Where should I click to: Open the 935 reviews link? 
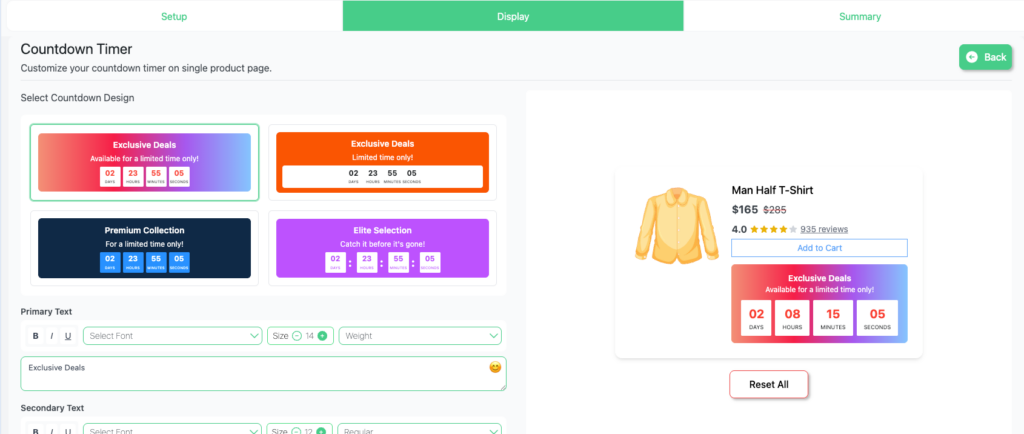click(824, 229)
